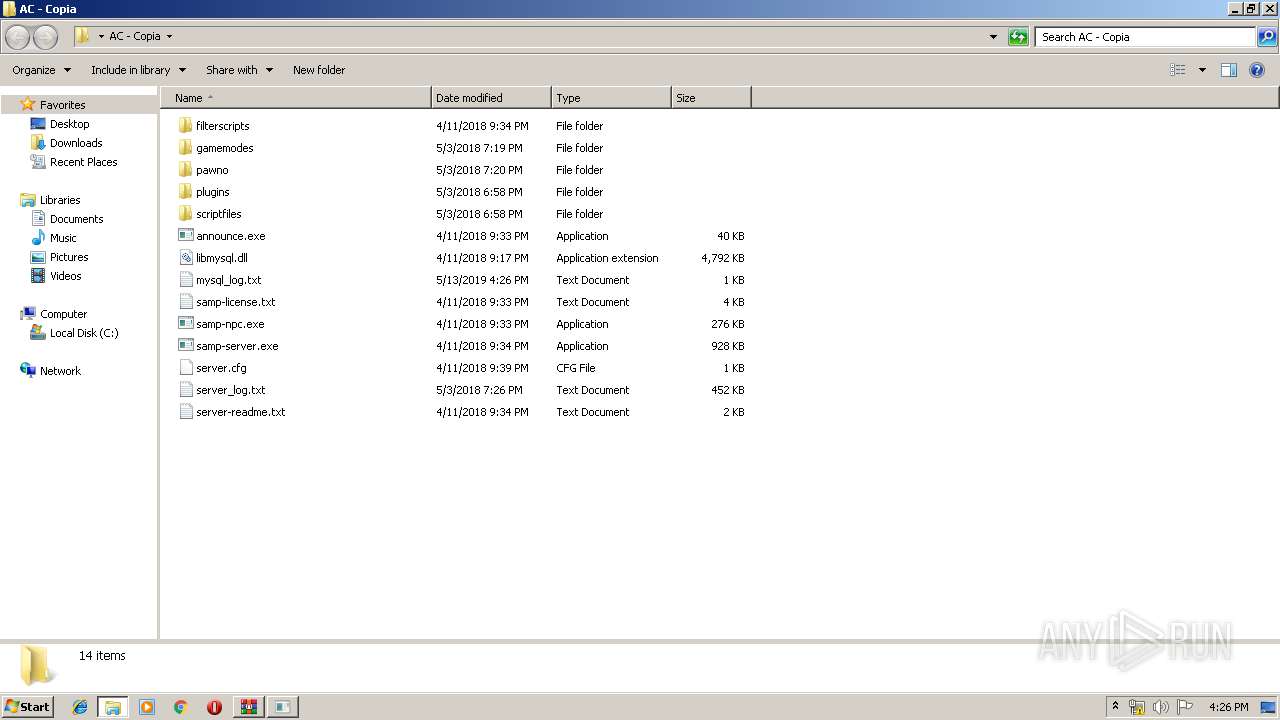
Task: Click the search magnifier icon
Action: (x=1267, y=37)
